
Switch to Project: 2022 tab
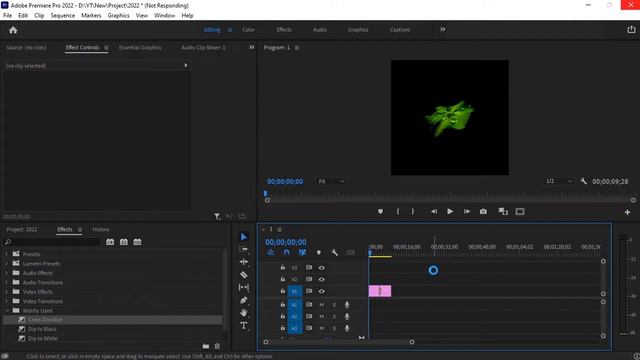(22, 229)
